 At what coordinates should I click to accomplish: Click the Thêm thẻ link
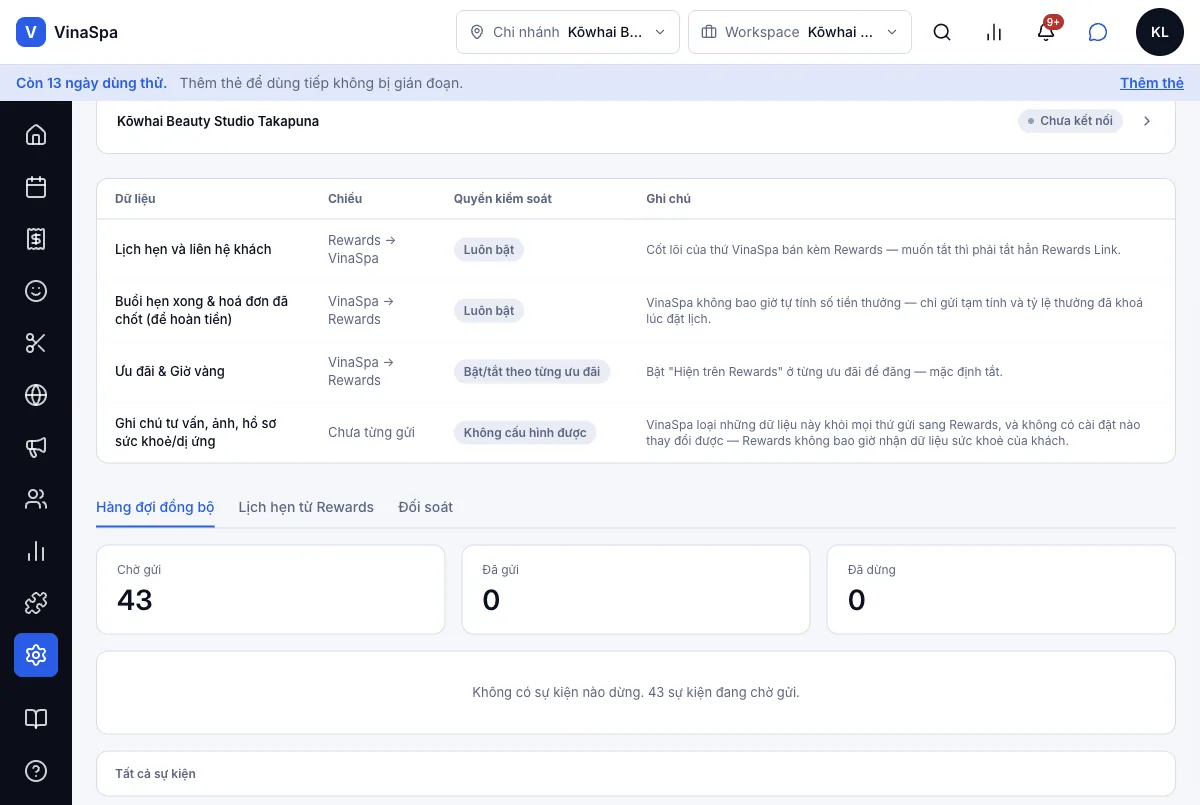pos(1152,83)
